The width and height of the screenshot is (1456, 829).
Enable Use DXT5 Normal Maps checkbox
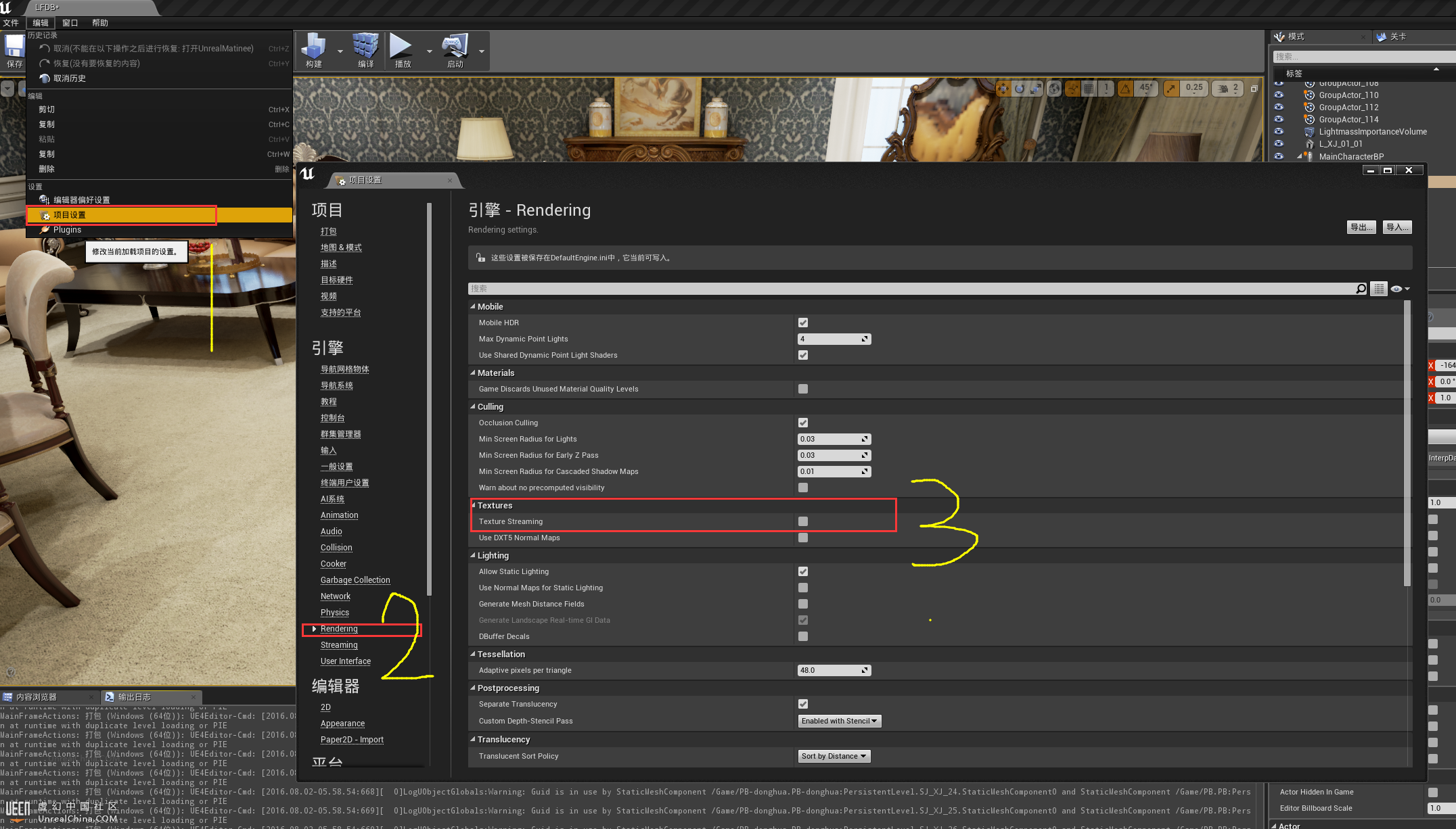tap(803, 538)
